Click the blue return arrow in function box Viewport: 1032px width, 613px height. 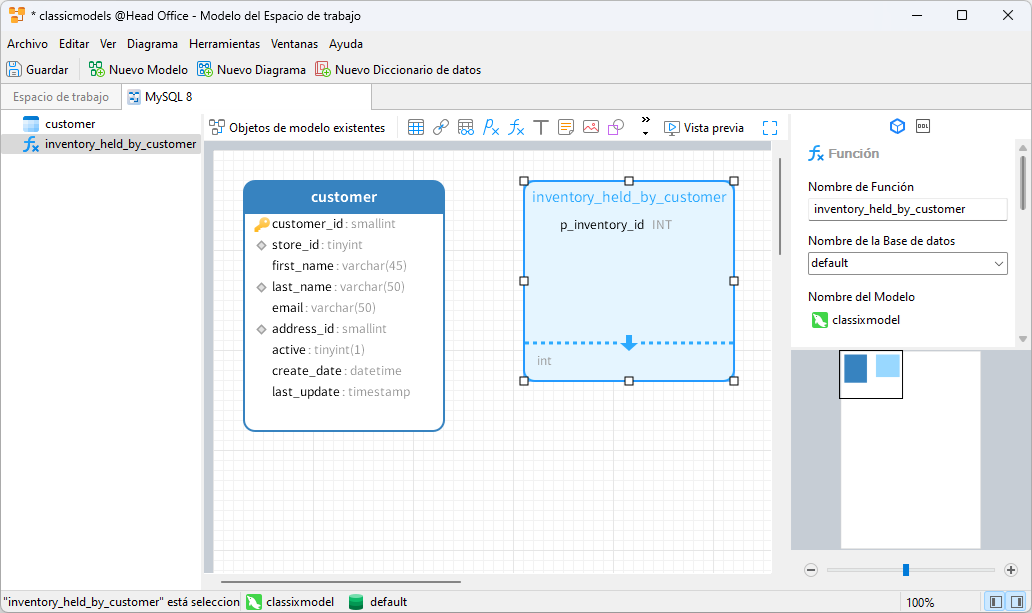(629, 342)
